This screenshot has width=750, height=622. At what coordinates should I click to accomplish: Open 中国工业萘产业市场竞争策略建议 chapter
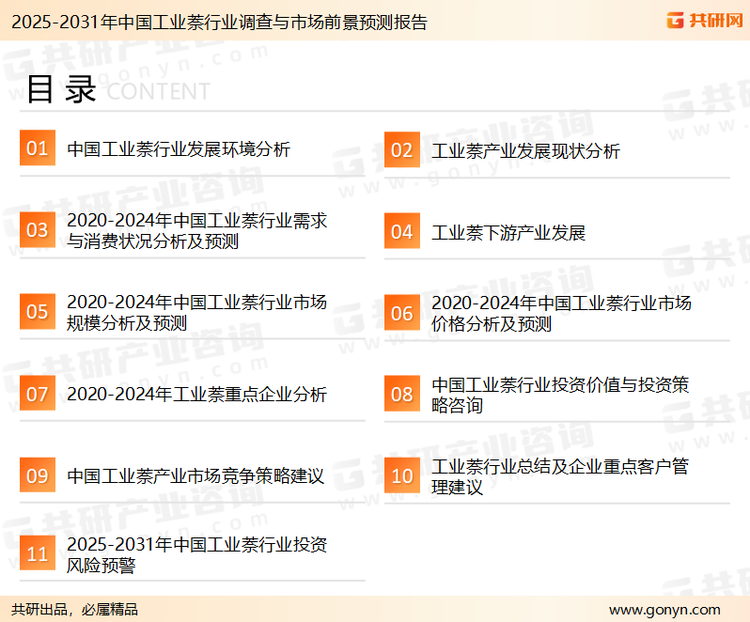pos(195,476)
